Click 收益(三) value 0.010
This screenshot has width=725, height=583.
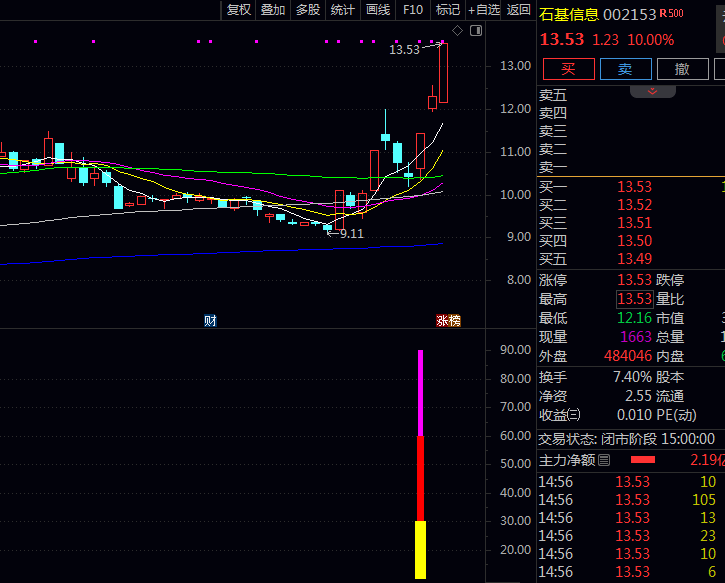click(x=634, y=415)
